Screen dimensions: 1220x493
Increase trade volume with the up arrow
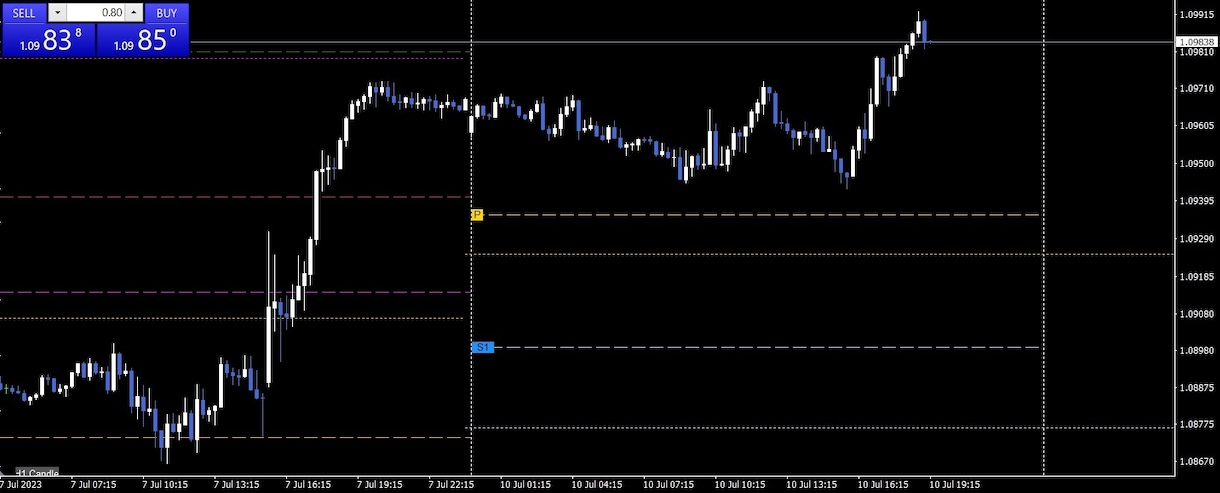pyautogui.click(x=134, y=13)
